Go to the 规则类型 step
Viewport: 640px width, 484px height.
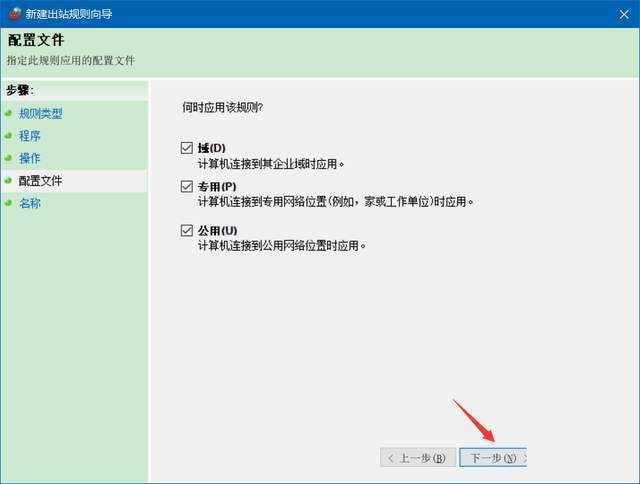click(x=40, y=113)
